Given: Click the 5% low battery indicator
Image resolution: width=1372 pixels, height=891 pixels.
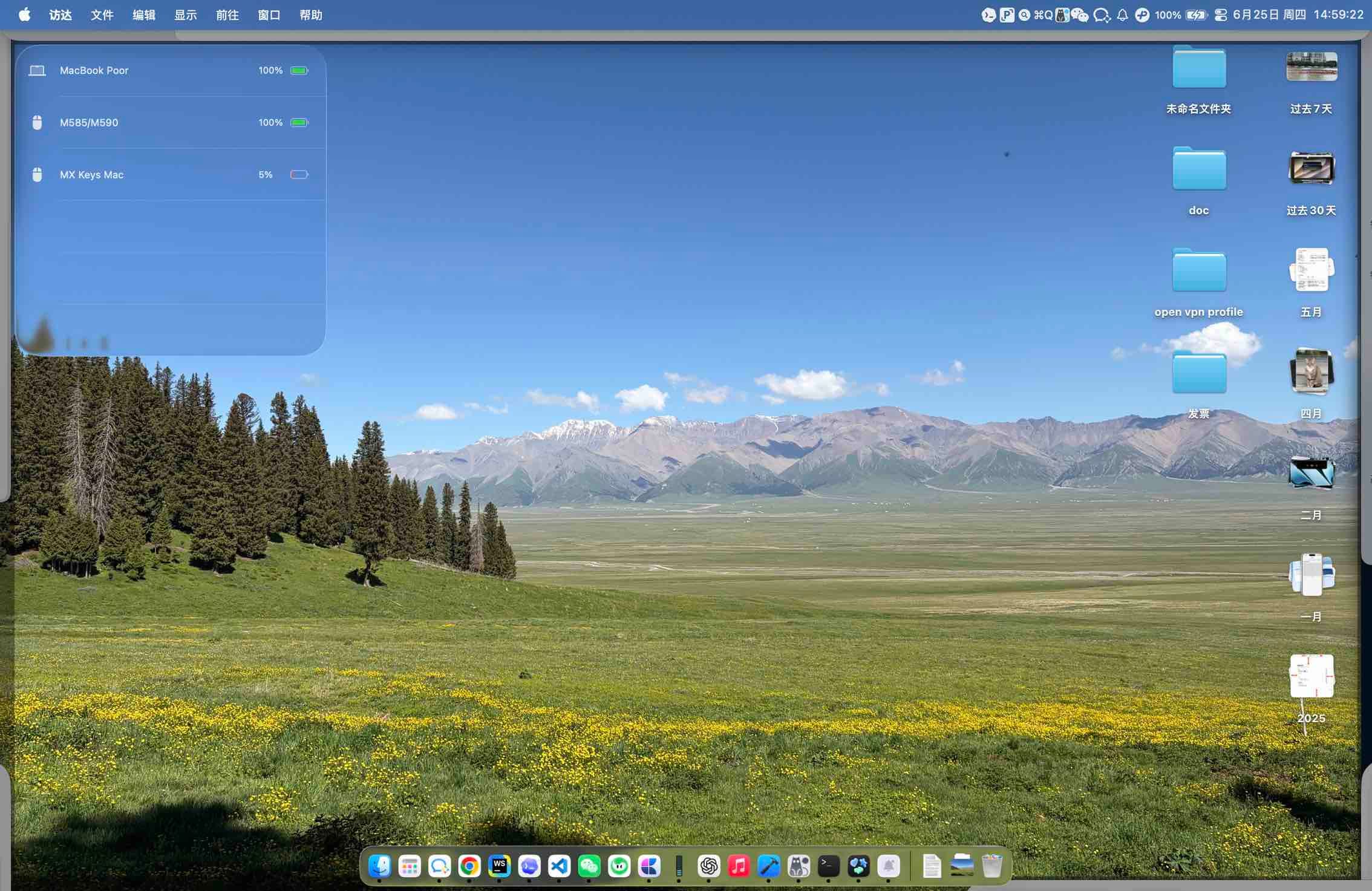Looking at the screenshot, I should [299, 175].
